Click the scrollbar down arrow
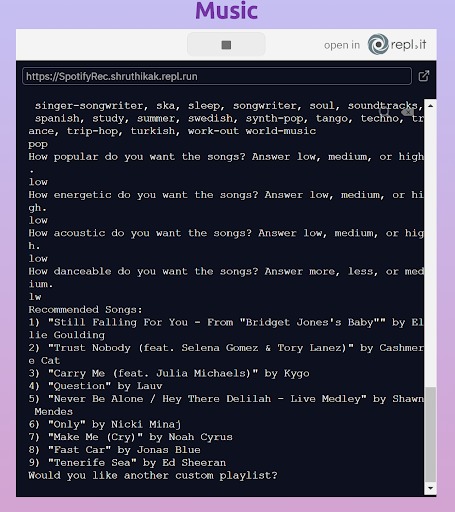Image resolution: width=455 pixels, height=512 pixels. (430, 488)
